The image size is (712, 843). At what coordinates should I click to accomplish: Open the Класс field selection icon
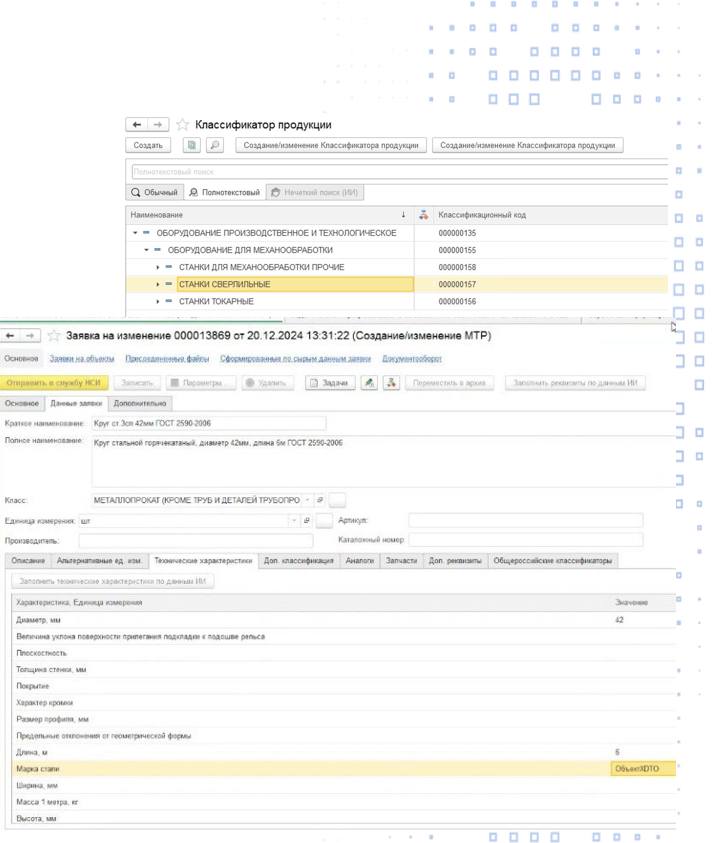point(320,500)
